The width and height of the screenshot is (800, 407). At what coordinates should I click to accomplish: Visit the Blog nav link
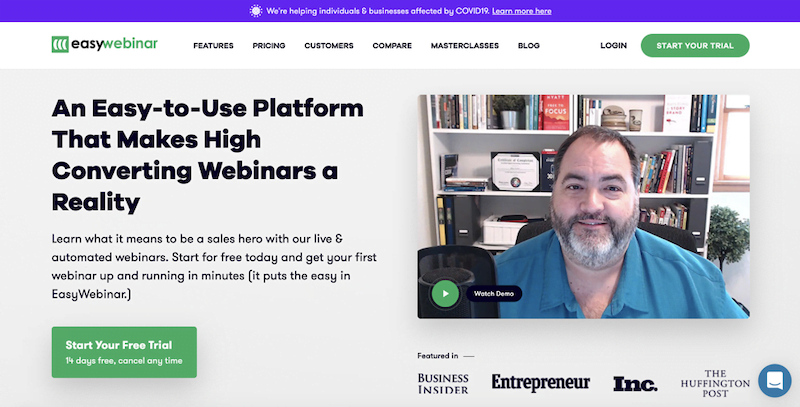point(529,45)
